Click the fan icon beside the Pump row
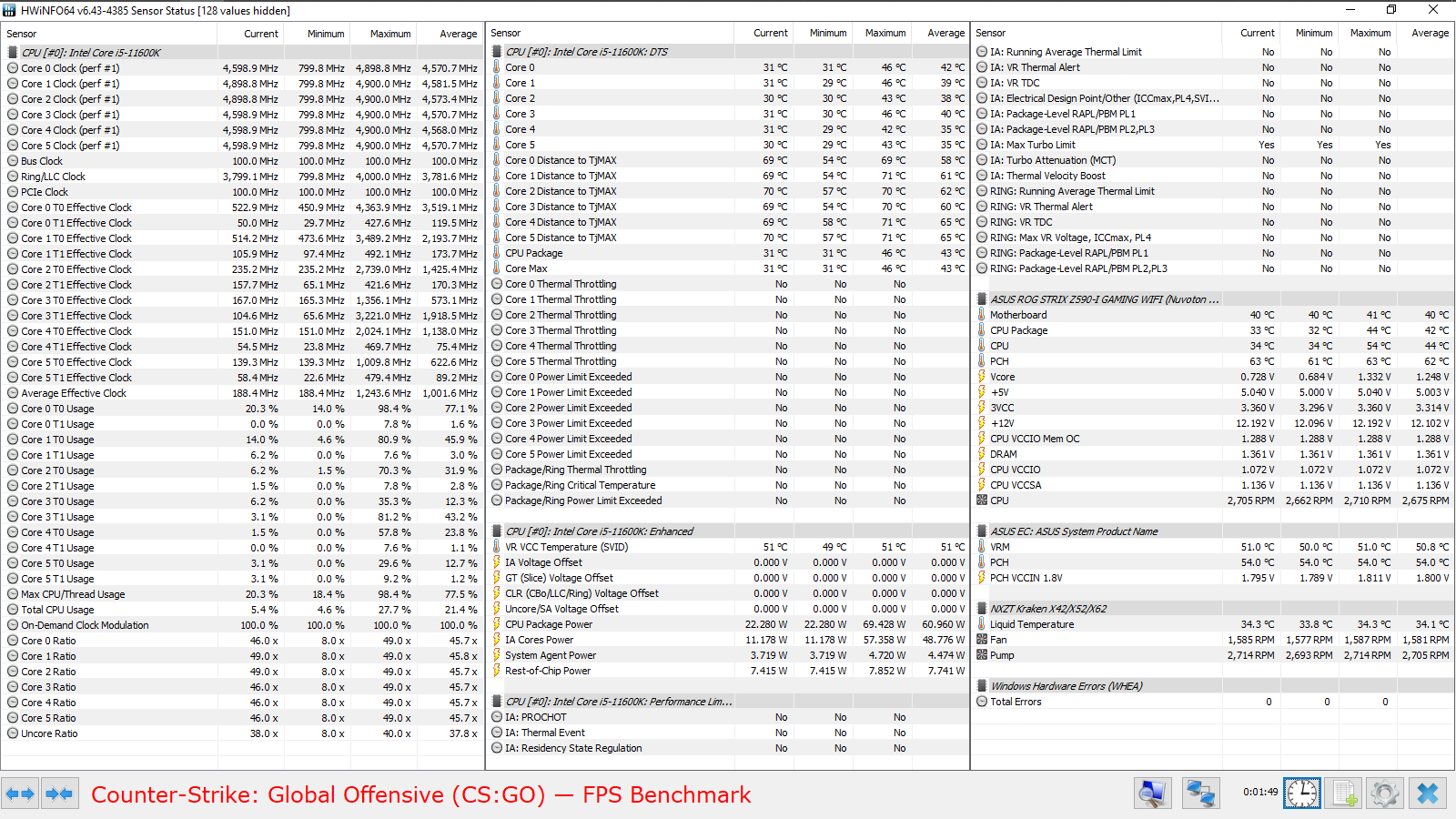Image resolution: width=1456 pixels, height=819 pixels. (x=982, y=655)
